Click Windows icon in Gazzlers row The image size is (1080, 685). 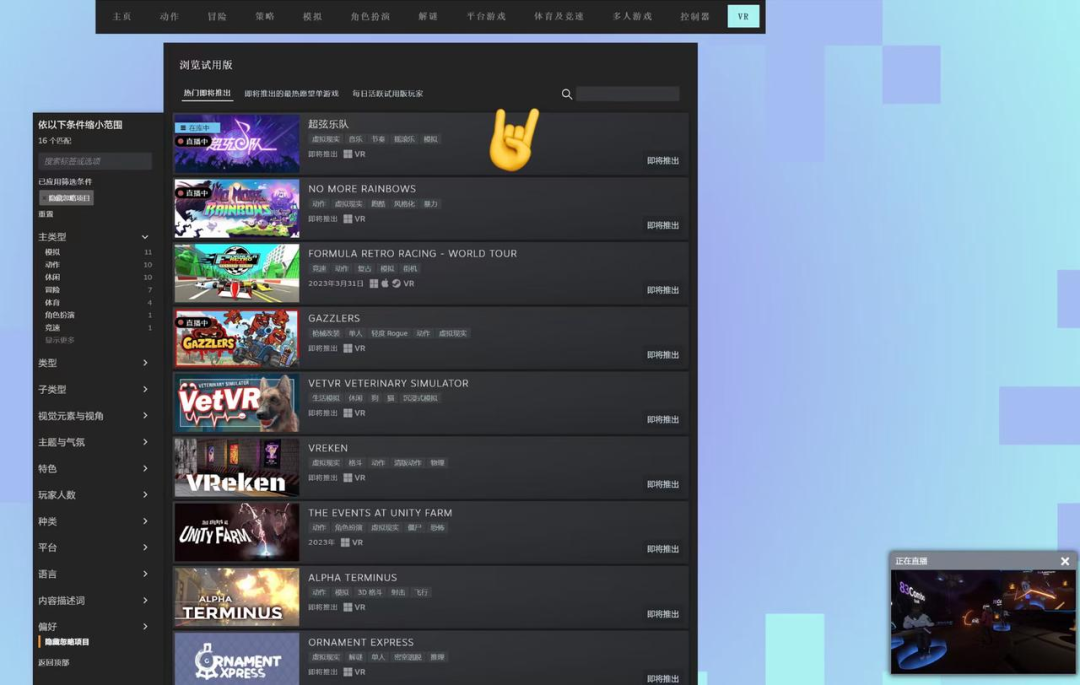pos(348,348)
